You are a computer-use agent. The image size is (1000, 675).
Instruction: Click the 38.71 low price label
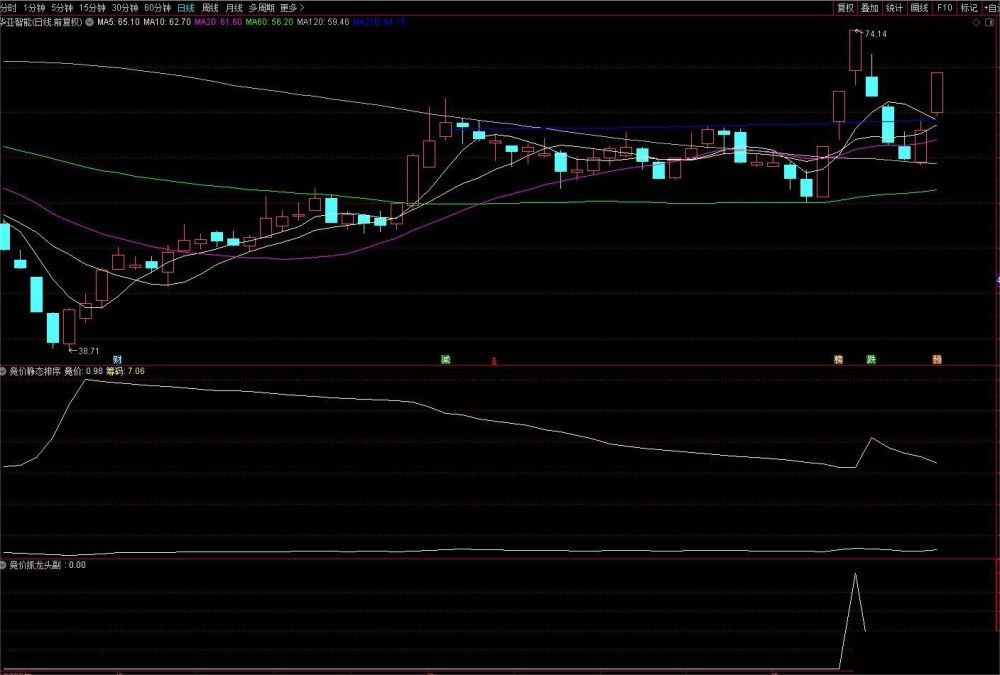tap(89, 351)
